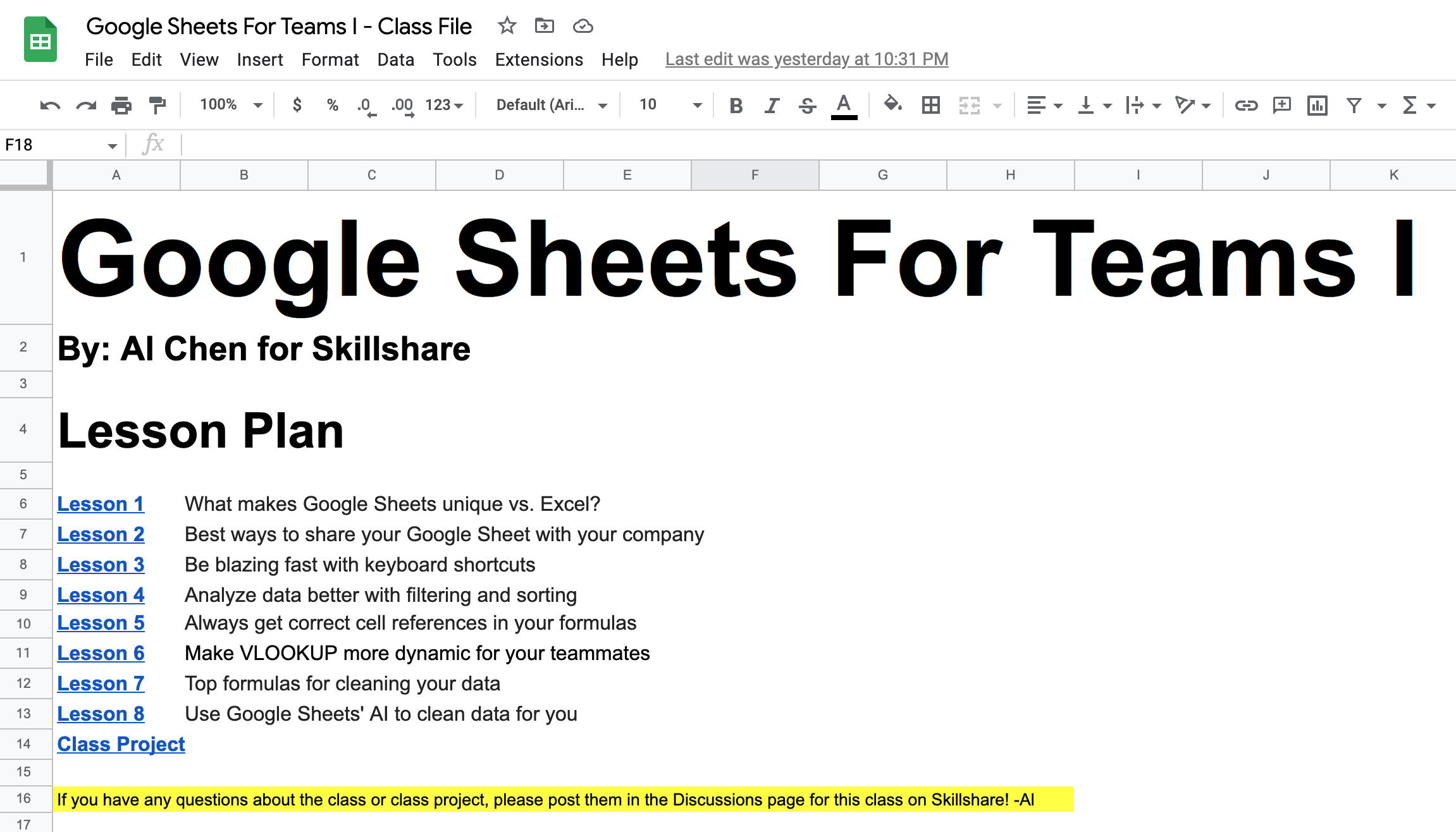Check cloud save status icon
The width and height of the screenshot is (1456, 832).
click(583, 26)
